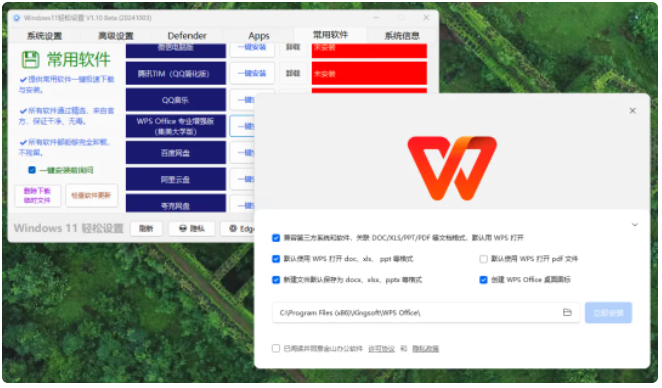
Task: Toggle the 一键安装前询问 checkbox
Action: tap(32, 170)
